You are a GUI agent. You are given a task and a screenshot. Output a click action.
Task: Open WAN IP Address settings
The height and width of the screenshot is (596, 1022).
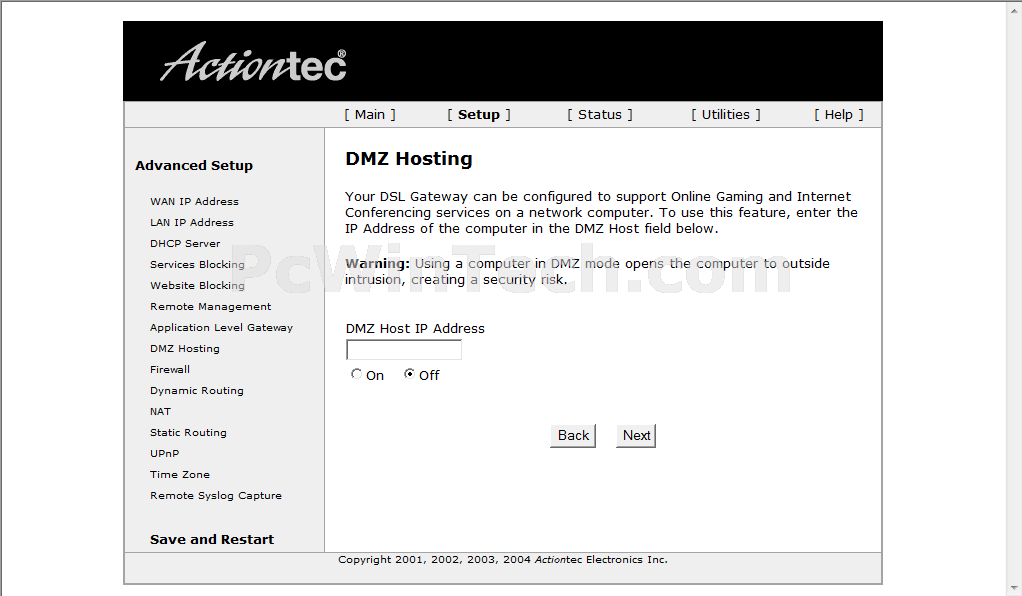point(194,201)
